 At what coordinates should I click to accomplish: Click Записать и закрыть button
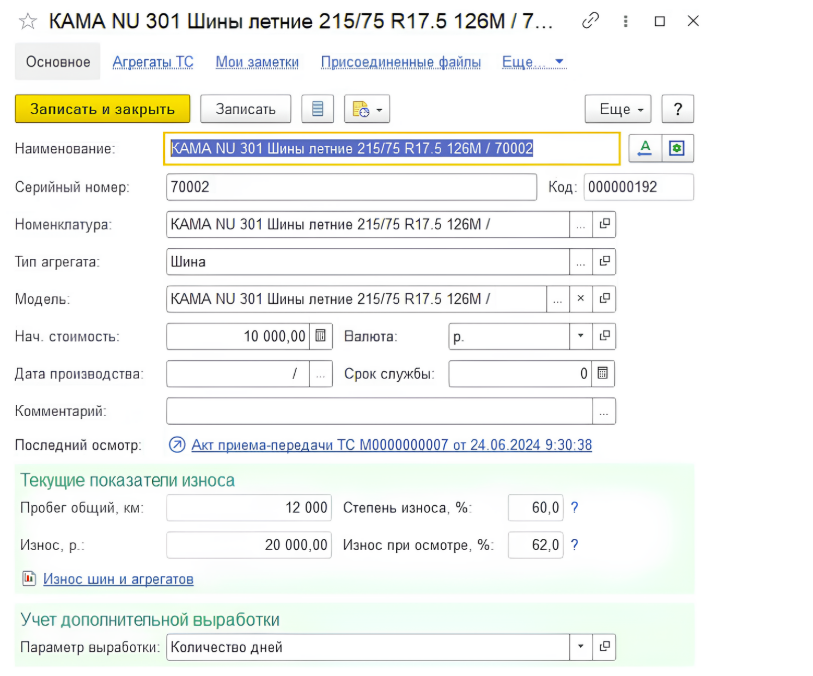(x=102, y=109)
